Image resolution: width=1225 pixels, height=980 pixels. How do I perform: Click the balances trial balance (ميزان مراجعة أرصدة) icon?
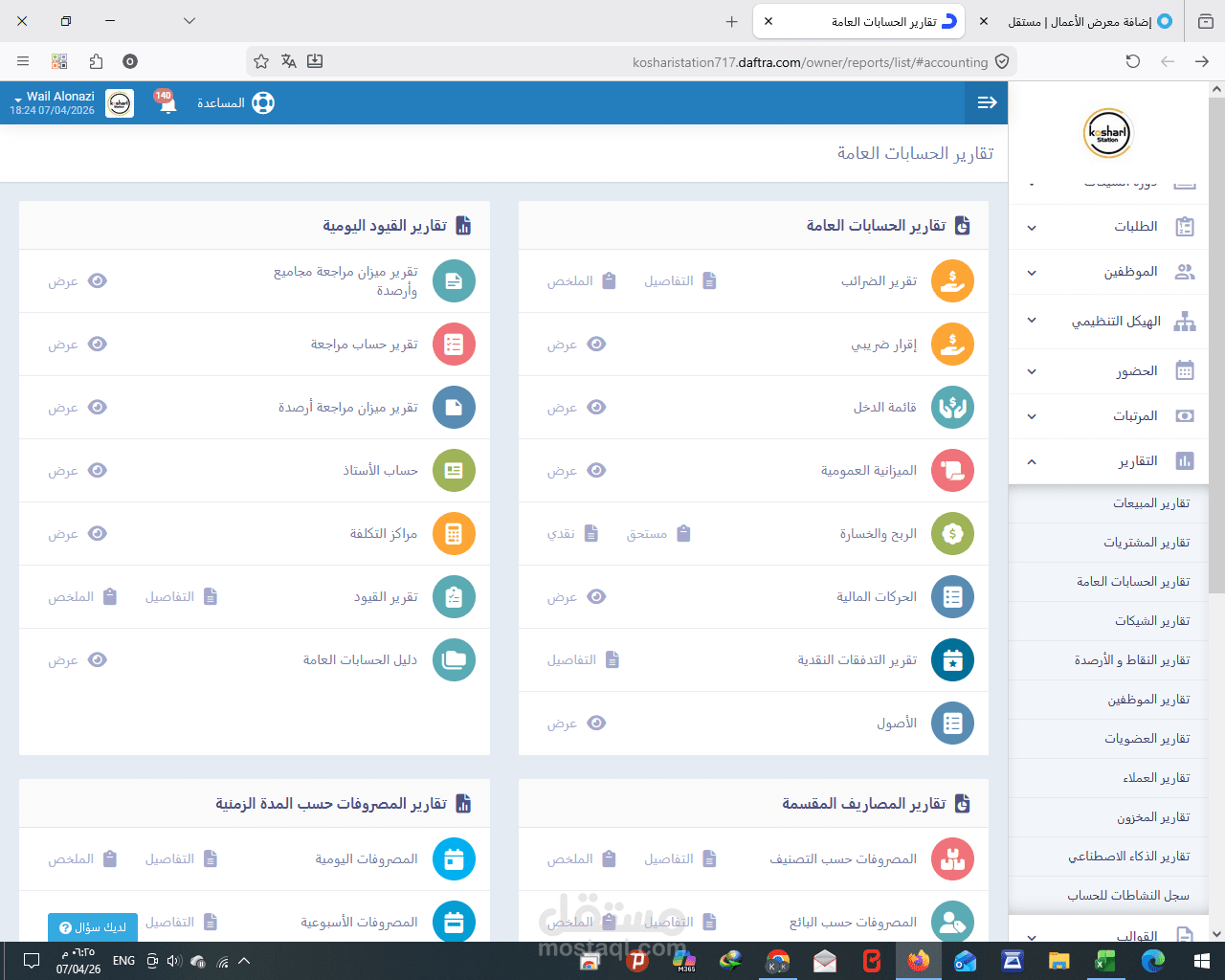tap(454, 408)
